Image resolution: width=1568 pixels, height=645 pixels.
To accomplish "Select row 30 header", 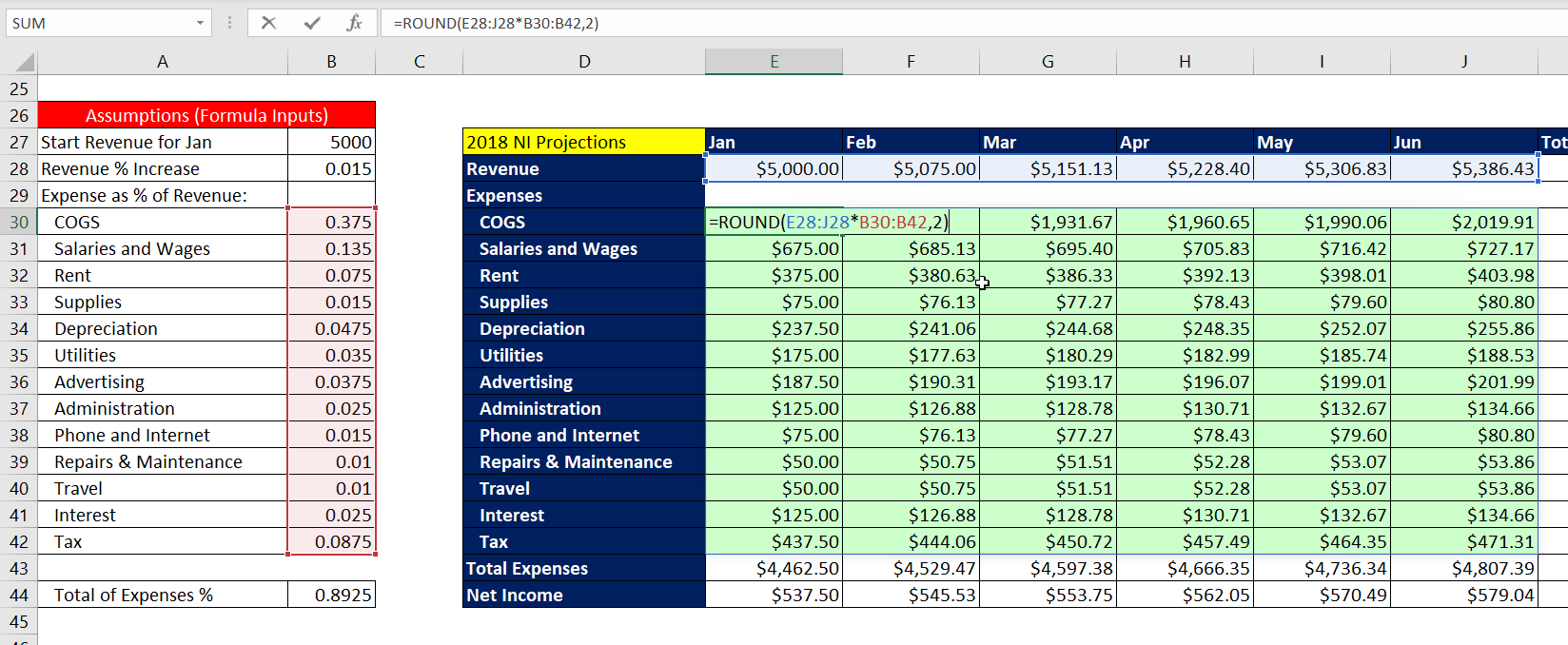I will [x=19, y=222].
